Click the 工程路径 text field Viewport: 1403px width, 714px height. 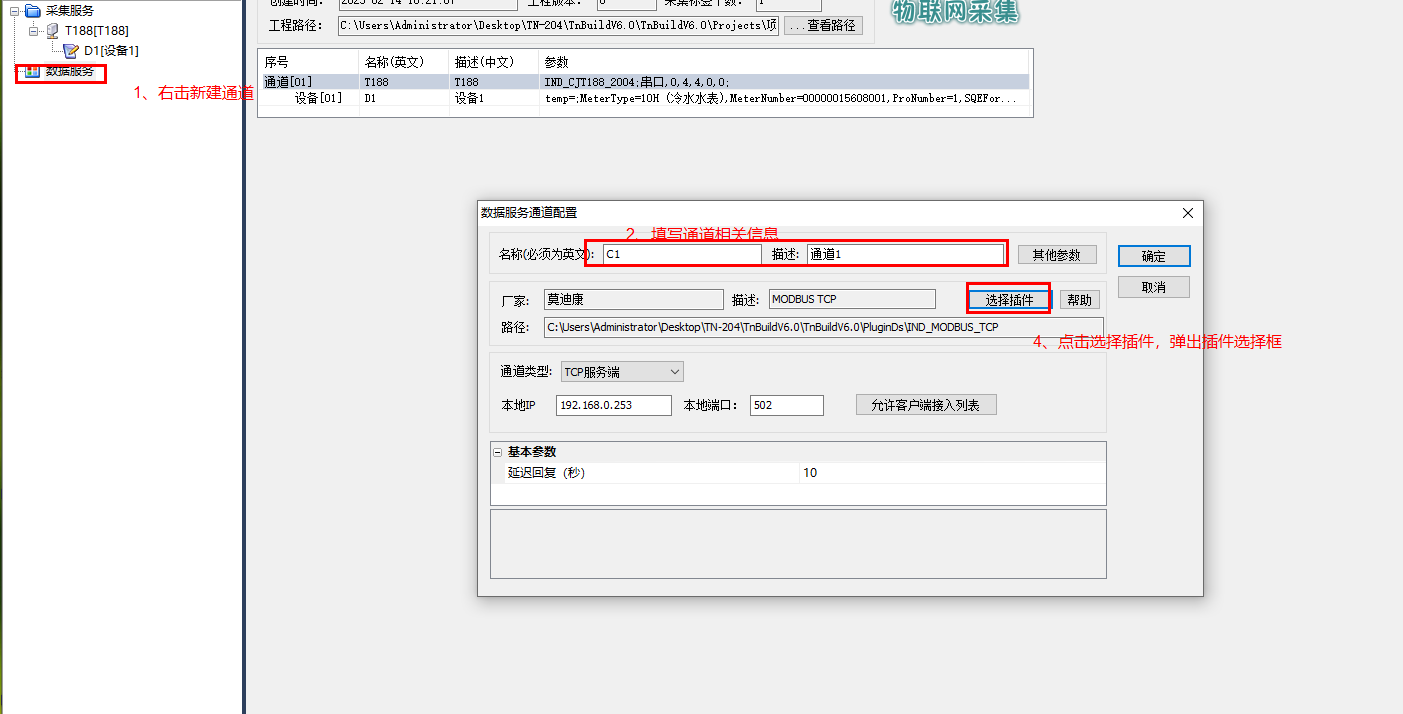558,26
